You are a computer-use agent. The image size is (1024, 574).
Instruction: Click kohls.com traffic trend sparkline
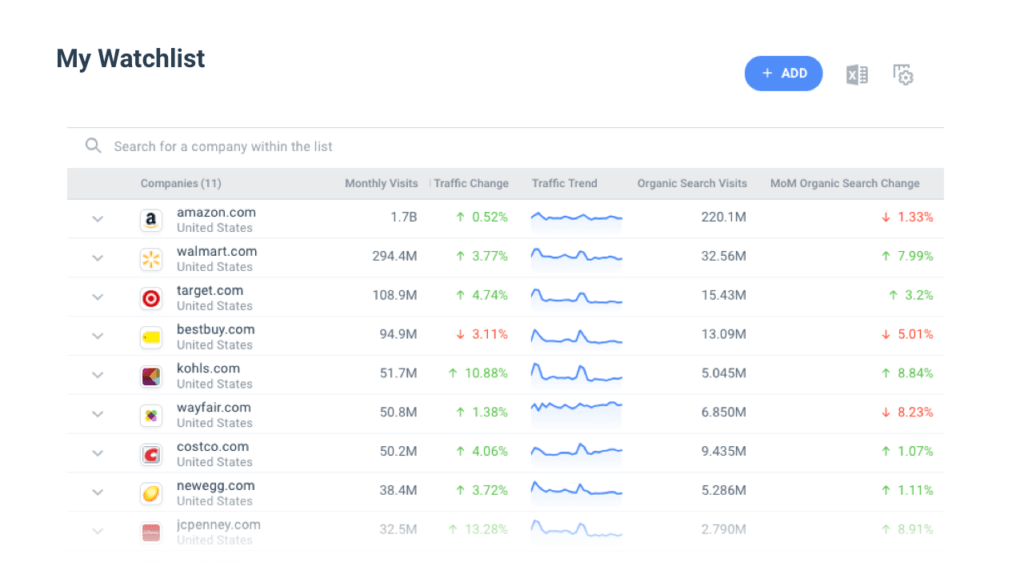click(x=577, y=374)
